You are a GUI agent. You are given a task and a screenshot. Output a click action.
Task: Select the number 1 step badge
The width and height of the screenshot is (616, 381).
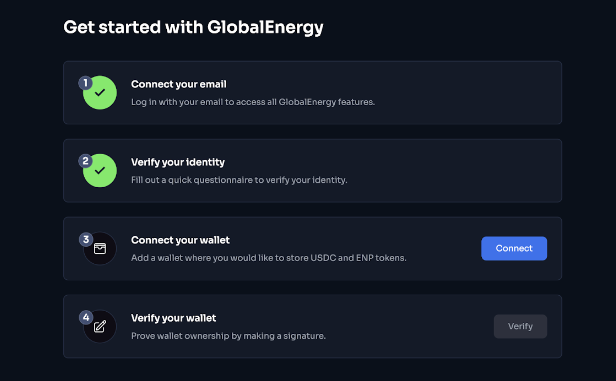pyautogui.click(x=85, y=83)
